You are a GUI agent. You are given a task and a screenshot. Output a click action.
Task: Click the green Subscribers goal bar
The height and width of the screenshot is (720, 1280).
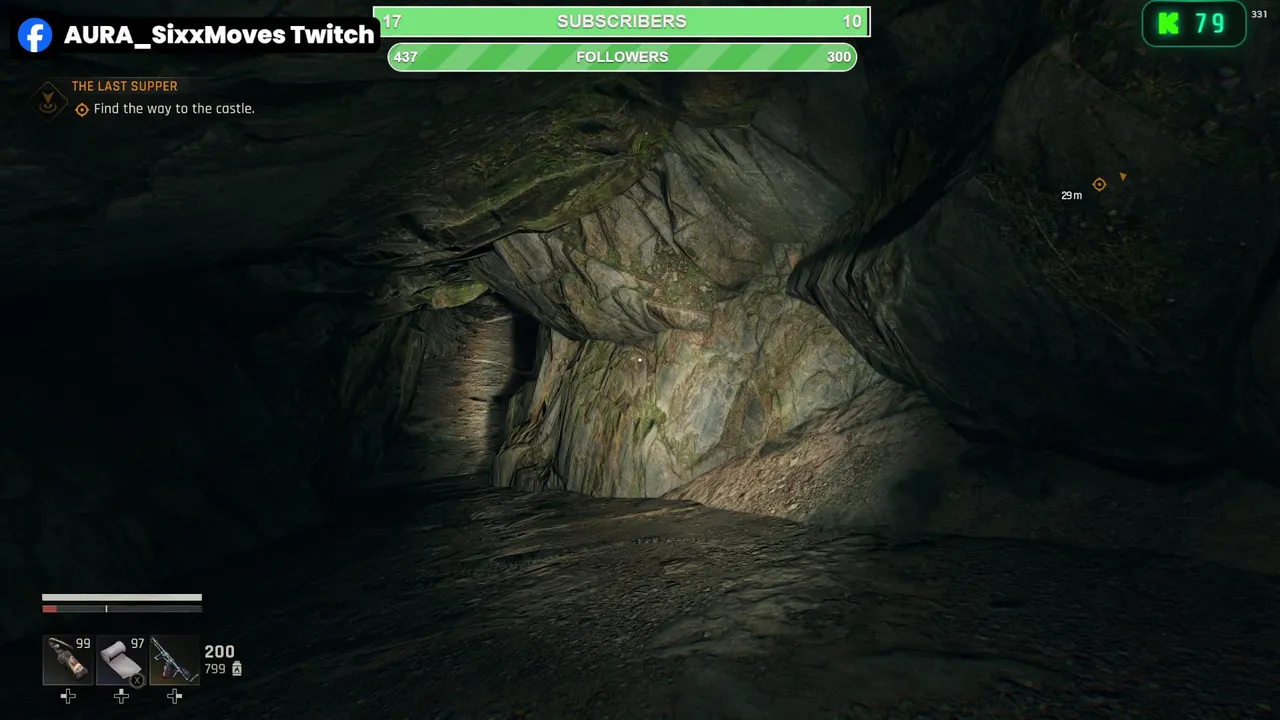tap(622, 22)
